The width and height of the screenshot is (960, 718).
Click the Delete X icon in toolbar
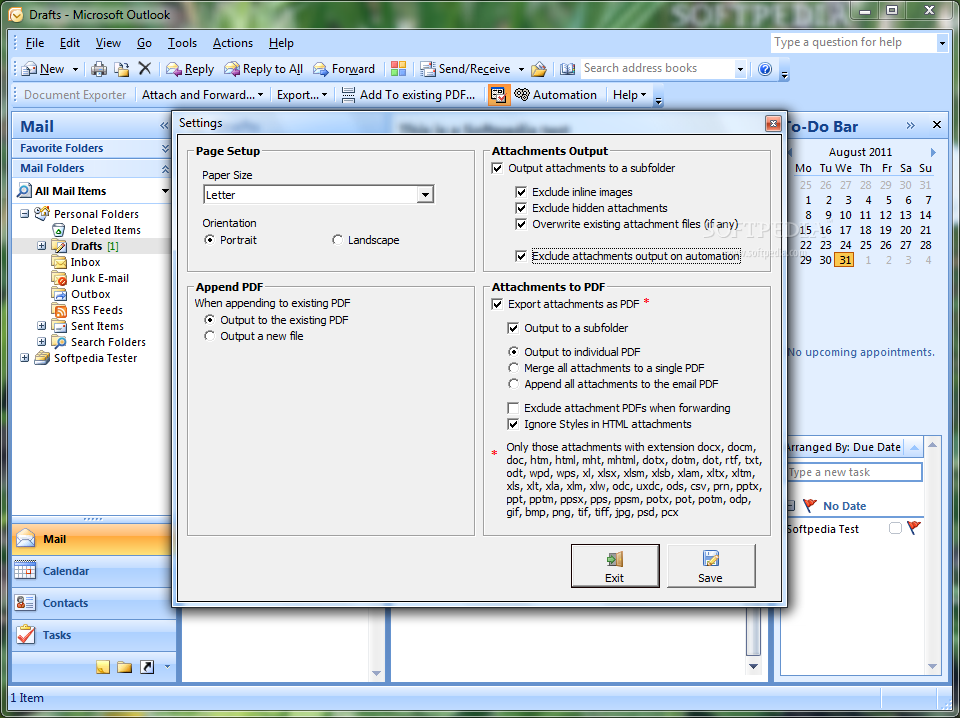(x=144, y=68)
